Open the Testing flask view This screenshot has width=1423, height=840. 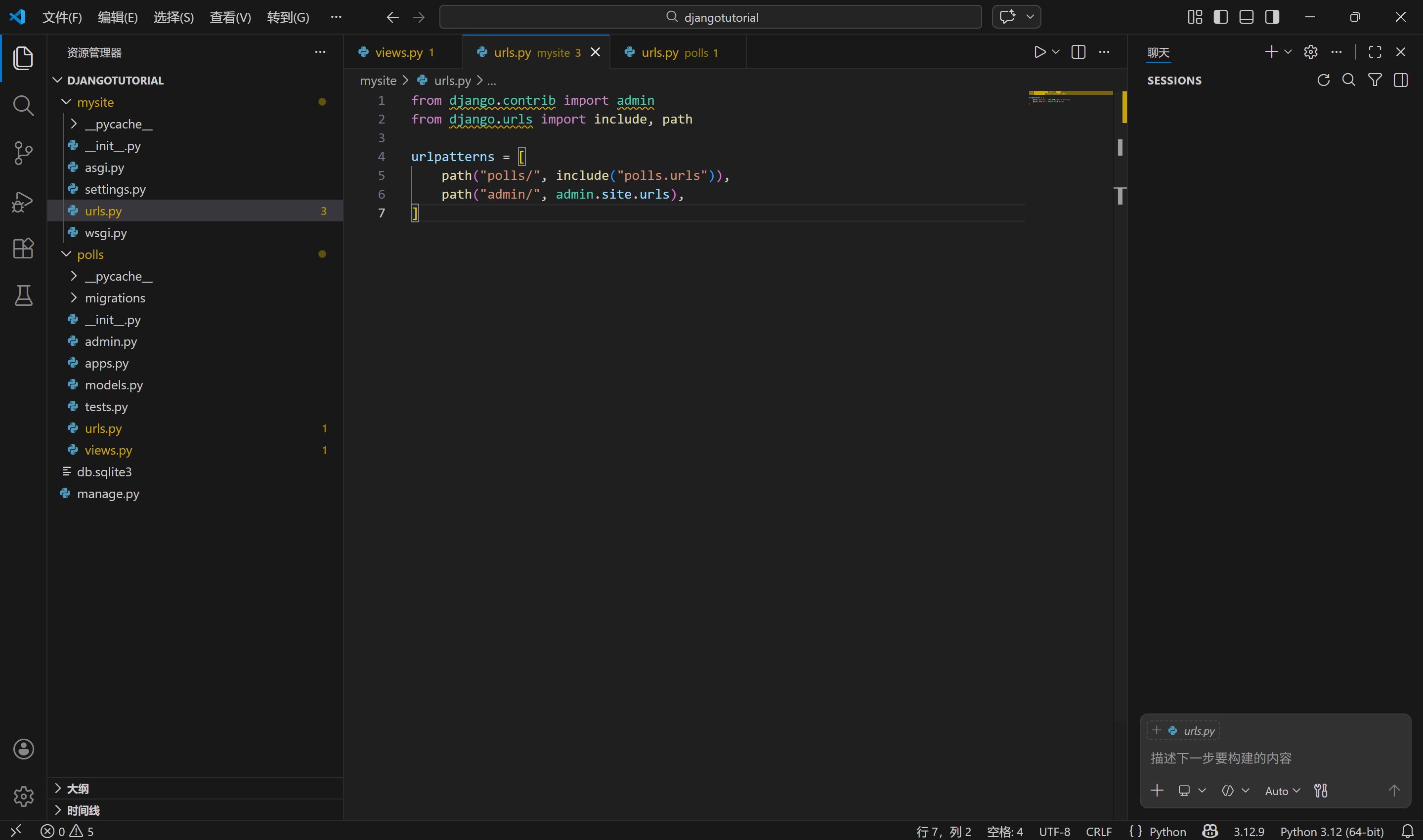tap(23, 295)
